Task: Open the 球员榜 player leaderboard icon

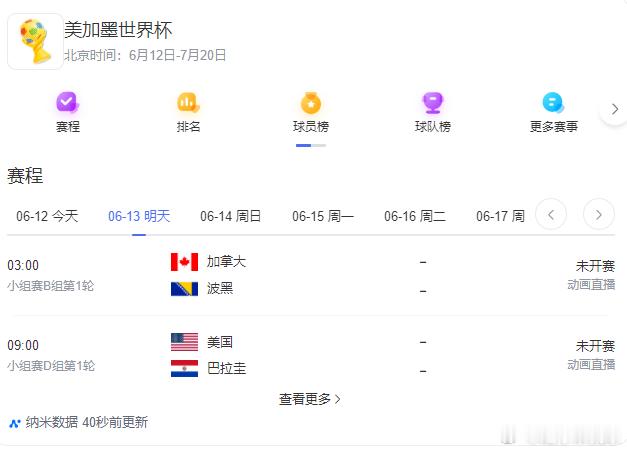Action: coord(311,103)
